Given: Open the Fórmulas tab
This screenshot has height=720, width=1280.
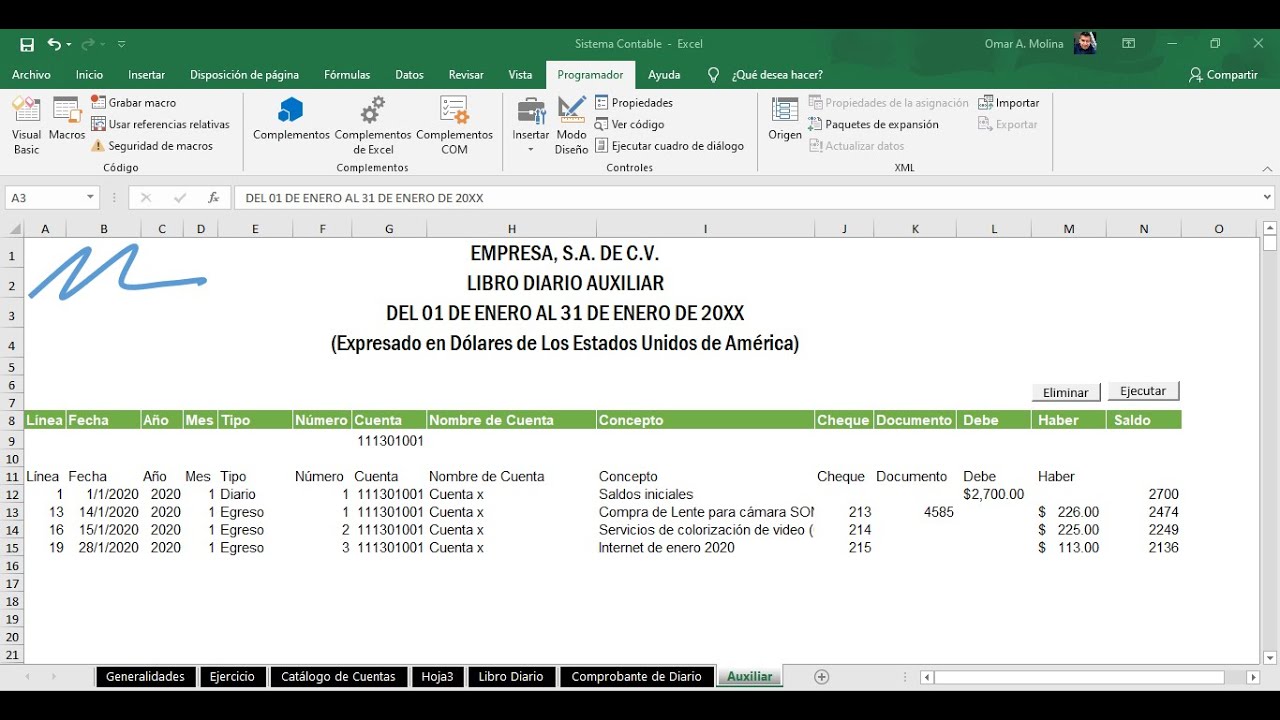Looking at the screenshot, I should [x=347, y=75].
